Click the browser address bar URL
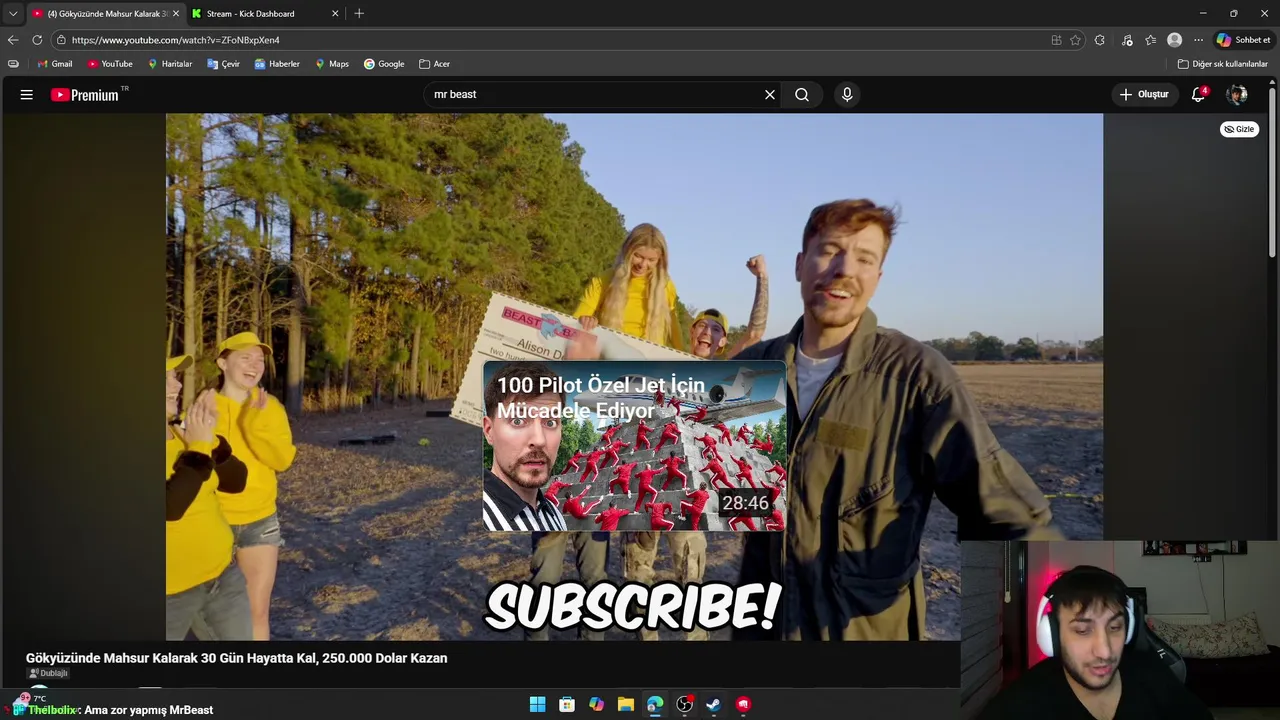Image resolution: width=1280 pixels, height=720 pixels. coord(176,40)
